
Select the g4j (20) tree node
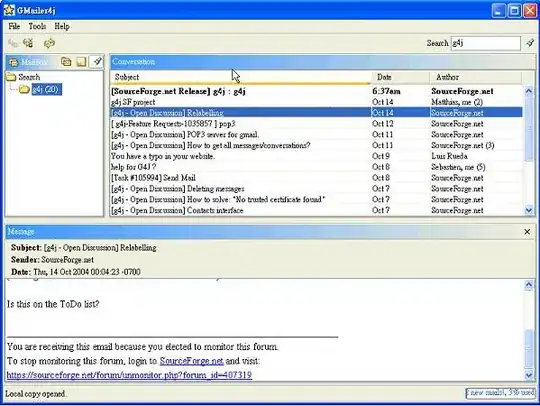pyautogui.click(x=46, y=89)
